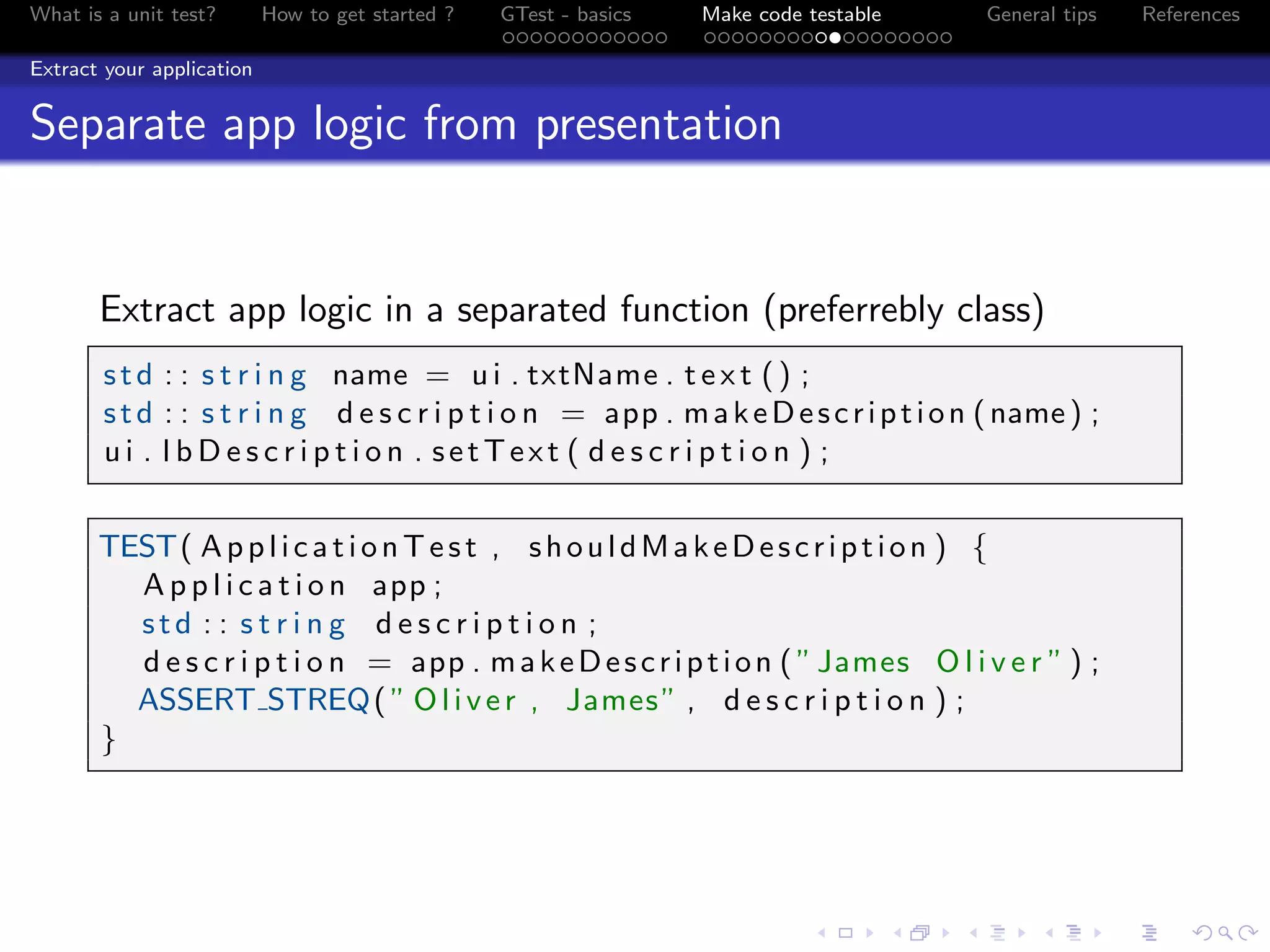The width and height of the screenshot is (1270, 952).
Task: Click the search magnifier icon
Action: [1225, 933]
